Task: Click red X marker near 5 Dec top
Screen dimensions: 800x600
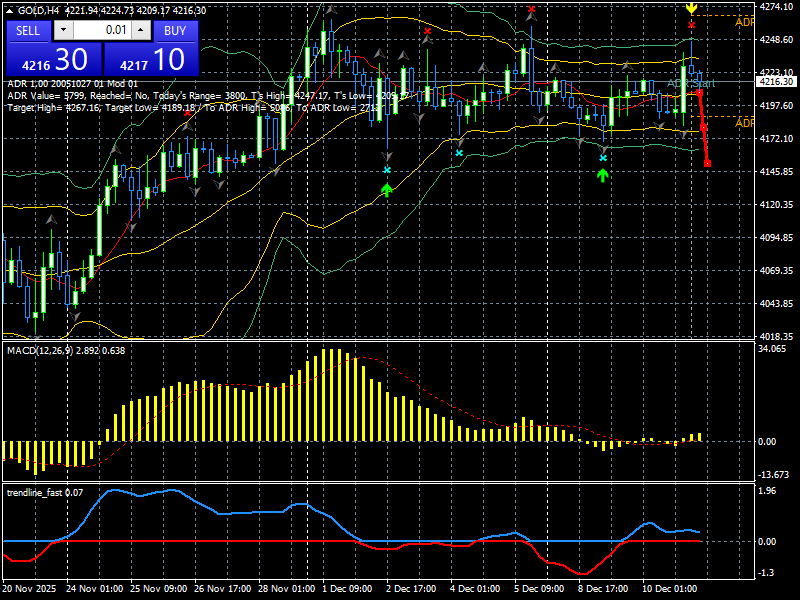Action: [x=532, y=9]
